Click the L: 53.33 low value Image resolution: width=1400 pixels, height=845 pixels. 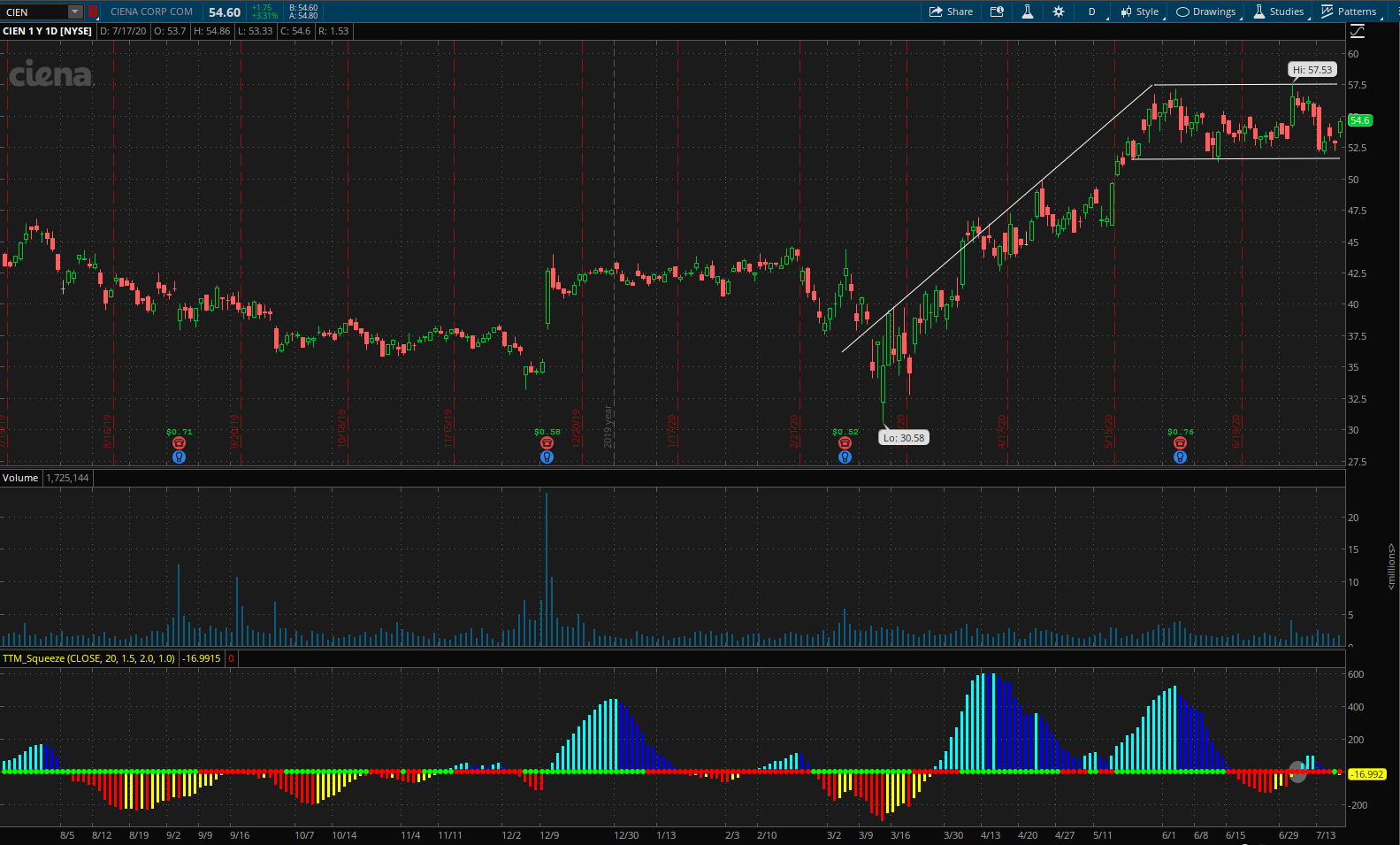[256, 31]
